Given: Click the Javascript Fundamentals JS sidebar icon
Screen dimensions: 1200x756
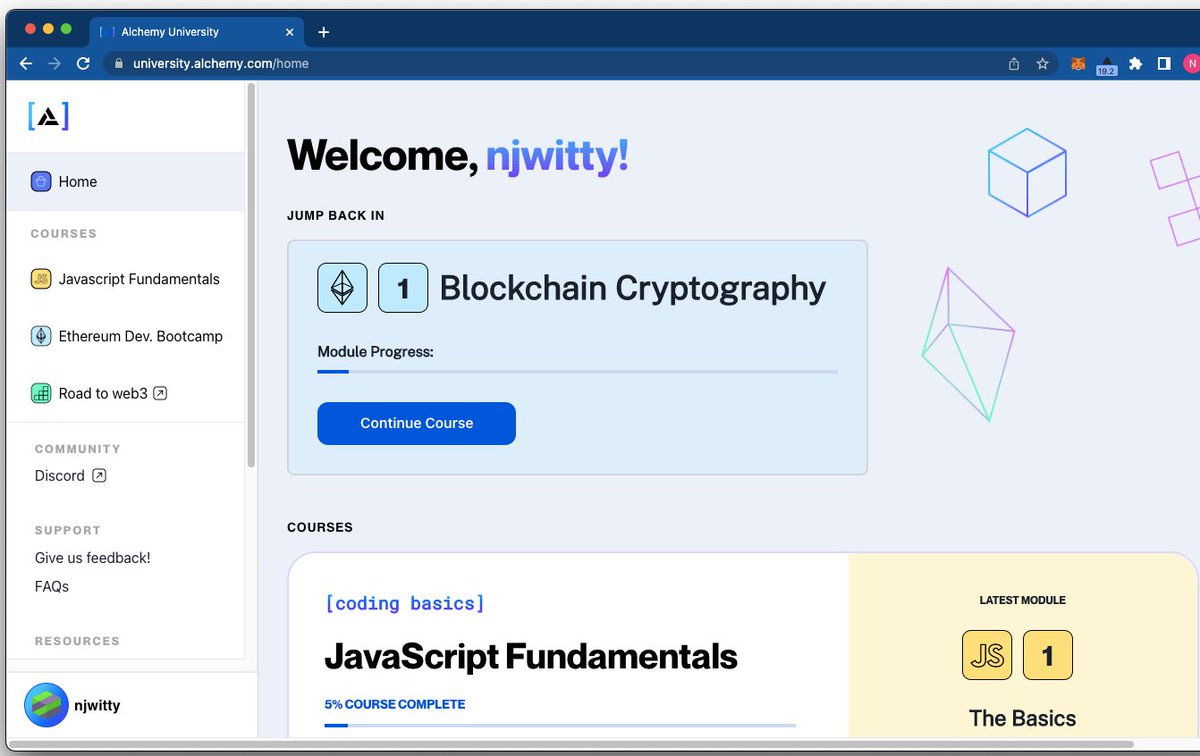Looking at the screenshot, I should click(41, 279).
